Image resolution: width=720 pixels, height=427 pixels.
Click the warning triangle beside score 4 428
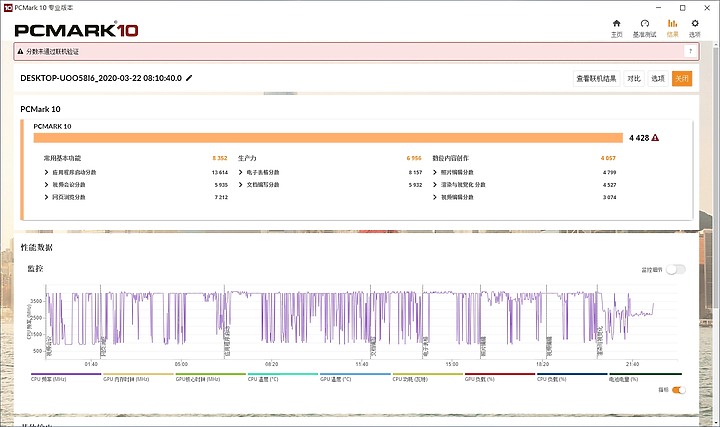(655, 138)
